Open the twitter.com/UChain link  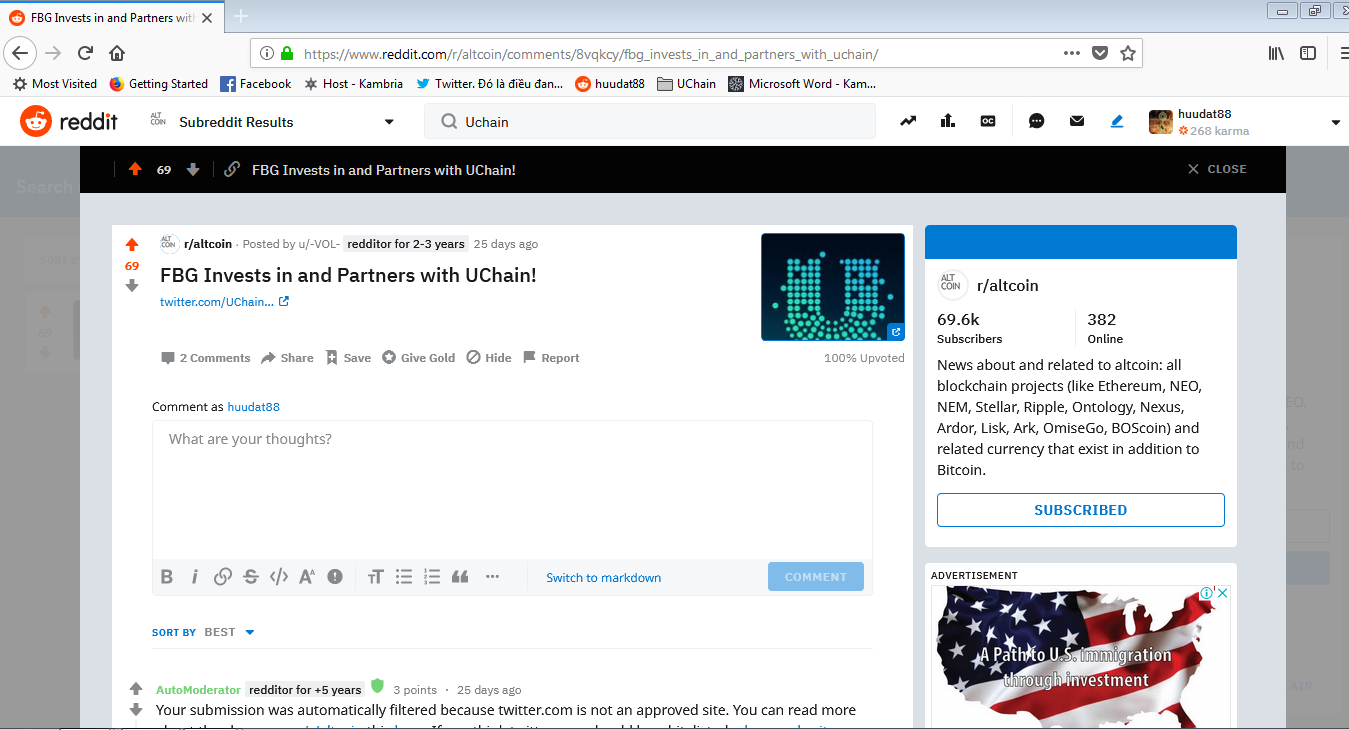[x=224, y=302]
